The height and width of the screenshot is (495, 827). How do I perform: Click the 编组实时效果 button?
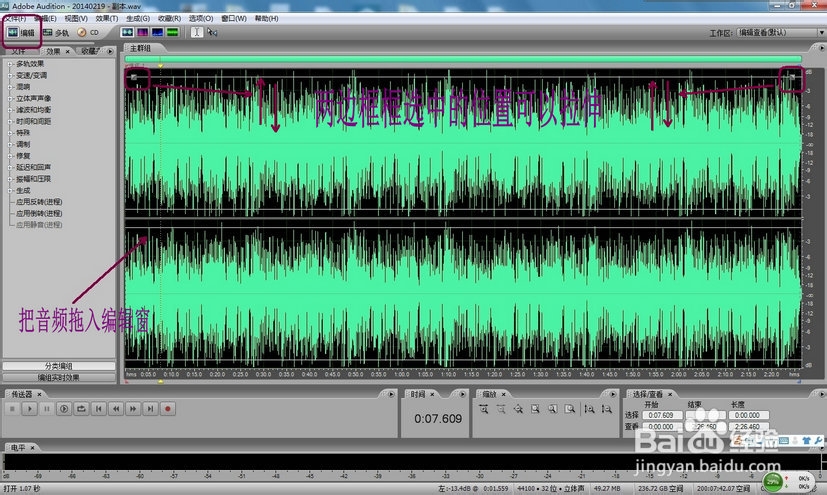(x=59, y=377)
